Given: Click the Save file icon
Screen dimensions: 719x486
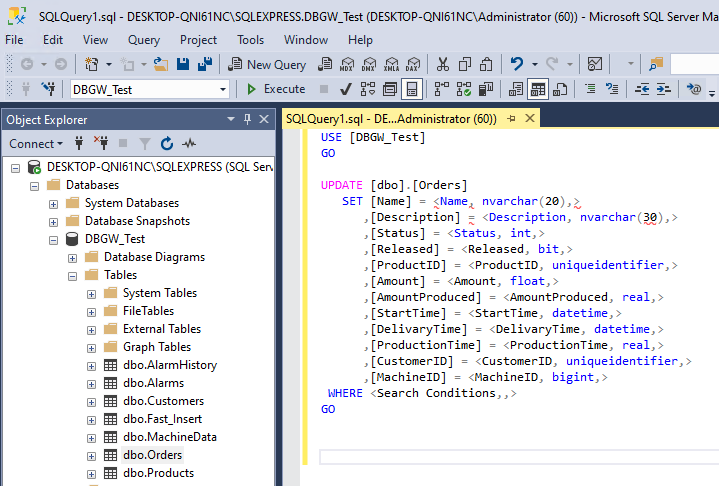Looking at the screenshot, I should 183,64.
